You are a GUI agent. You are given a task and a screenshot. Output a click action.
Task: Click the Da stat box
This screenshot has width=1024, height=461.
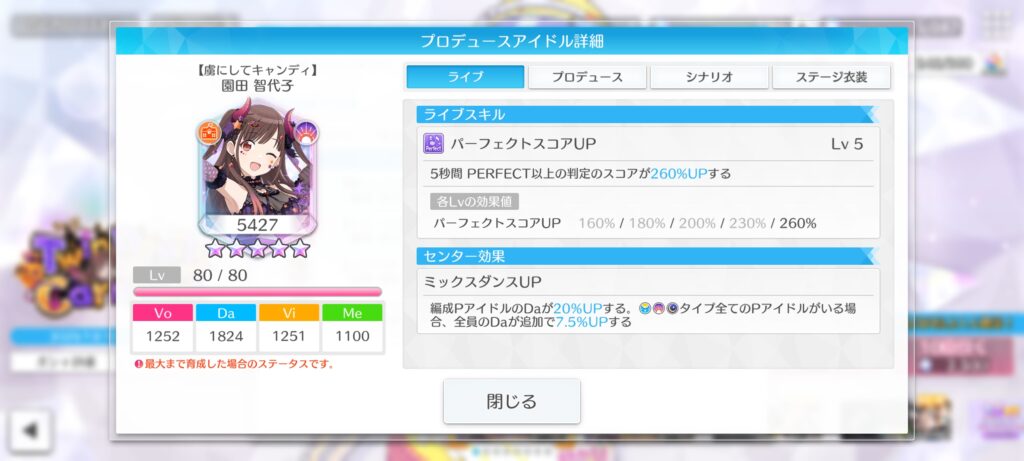226,328
